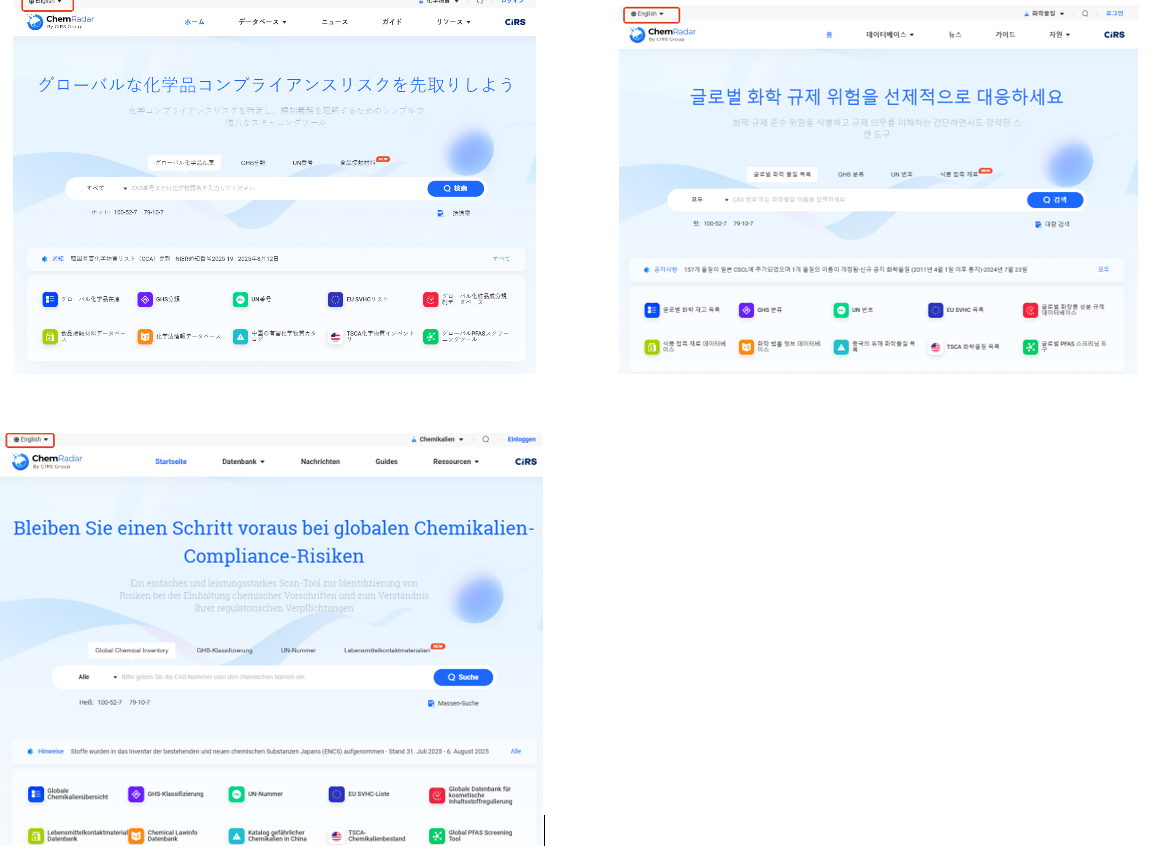Open the Global PFAS Screening Tool icon
The image size is (1159, 852).
point(437,836)
